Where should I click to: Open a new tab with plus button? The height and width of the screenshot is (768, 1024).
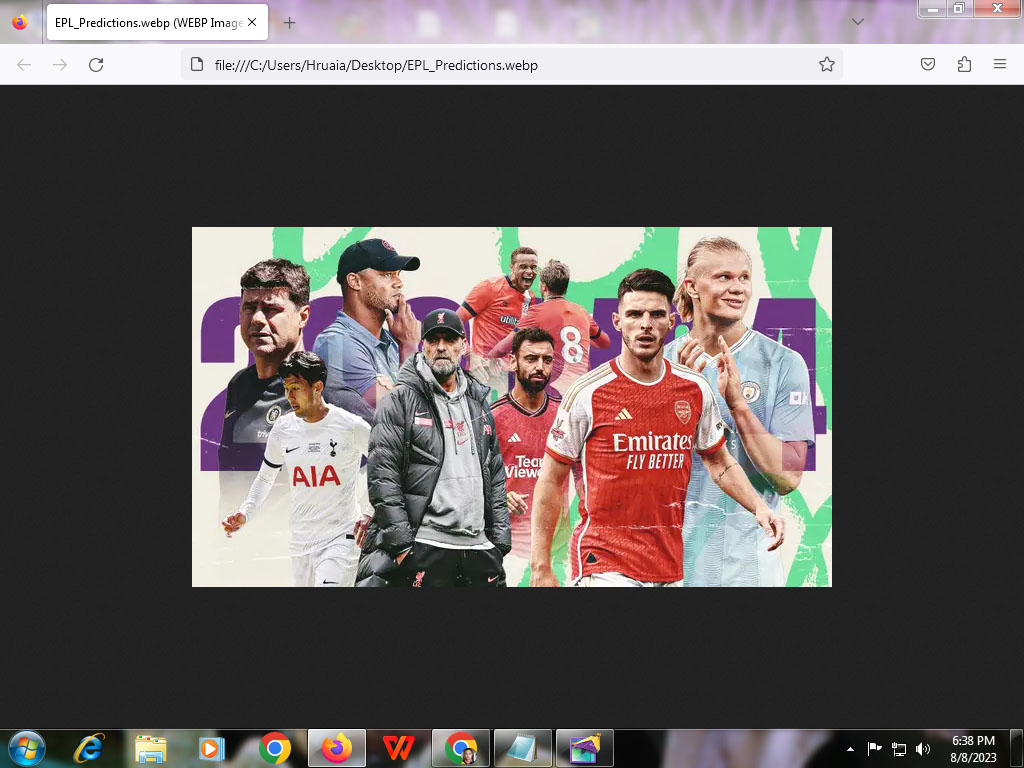click(289, 22)
